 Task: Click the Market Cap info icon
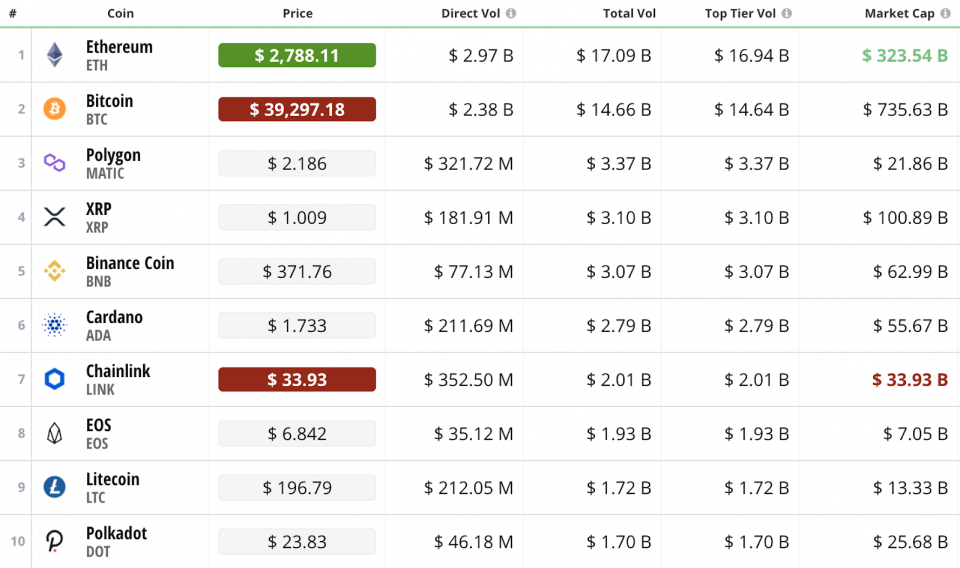945,14
